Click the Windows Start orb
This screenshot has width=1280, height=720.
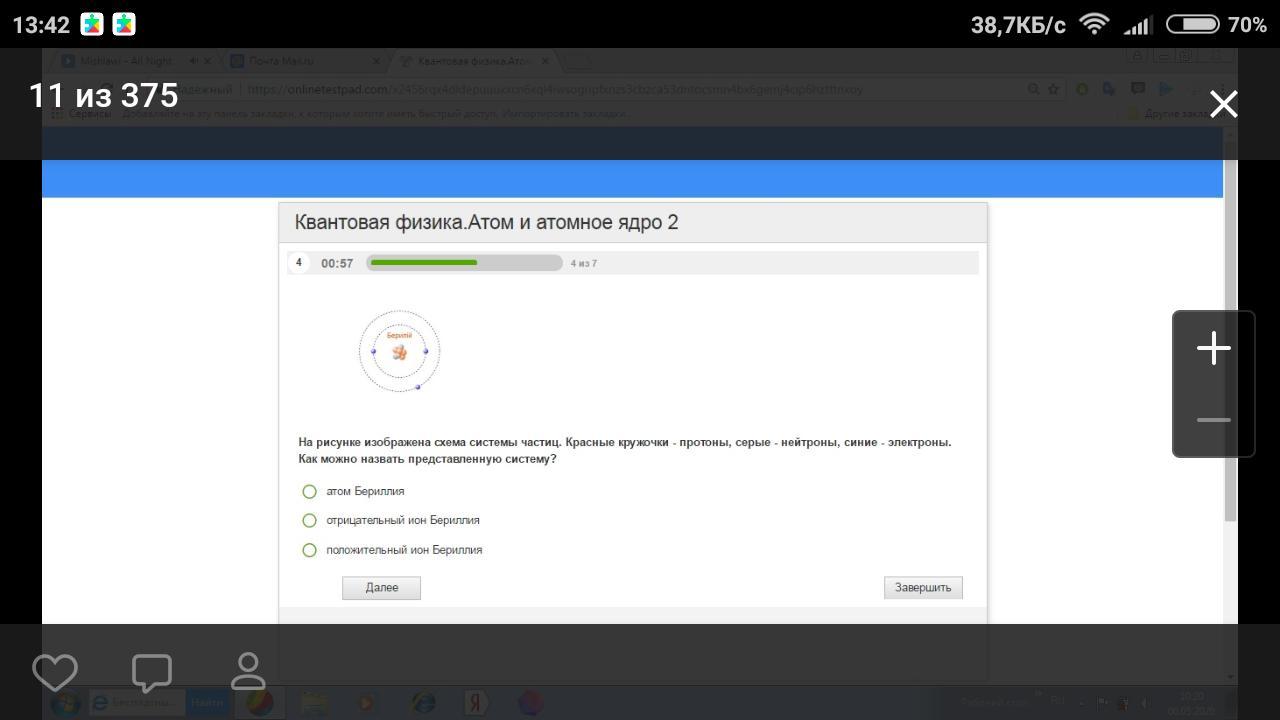[x=65, y=703]
